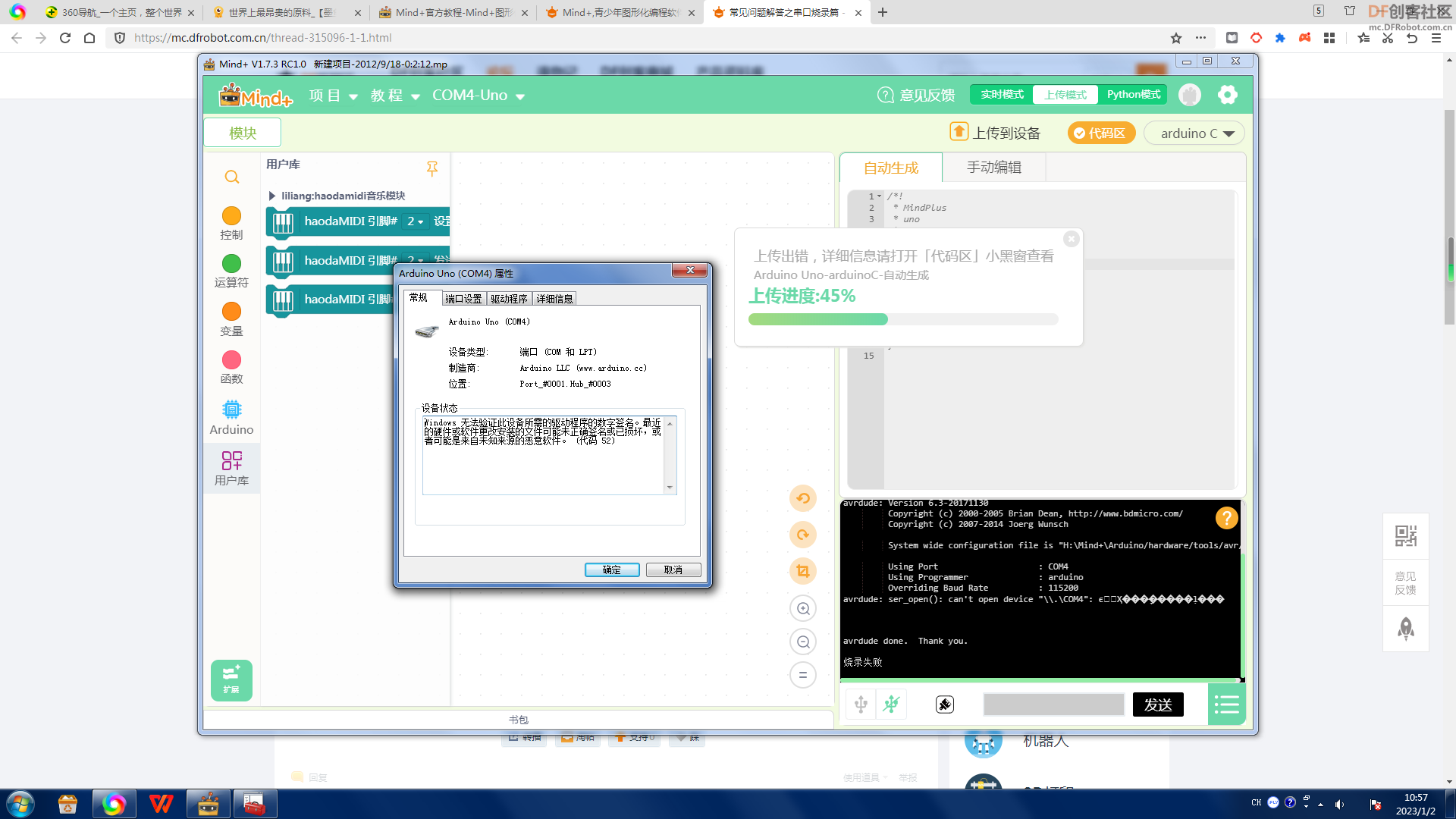Open the arduino C language dropdown

point(1194,133)
